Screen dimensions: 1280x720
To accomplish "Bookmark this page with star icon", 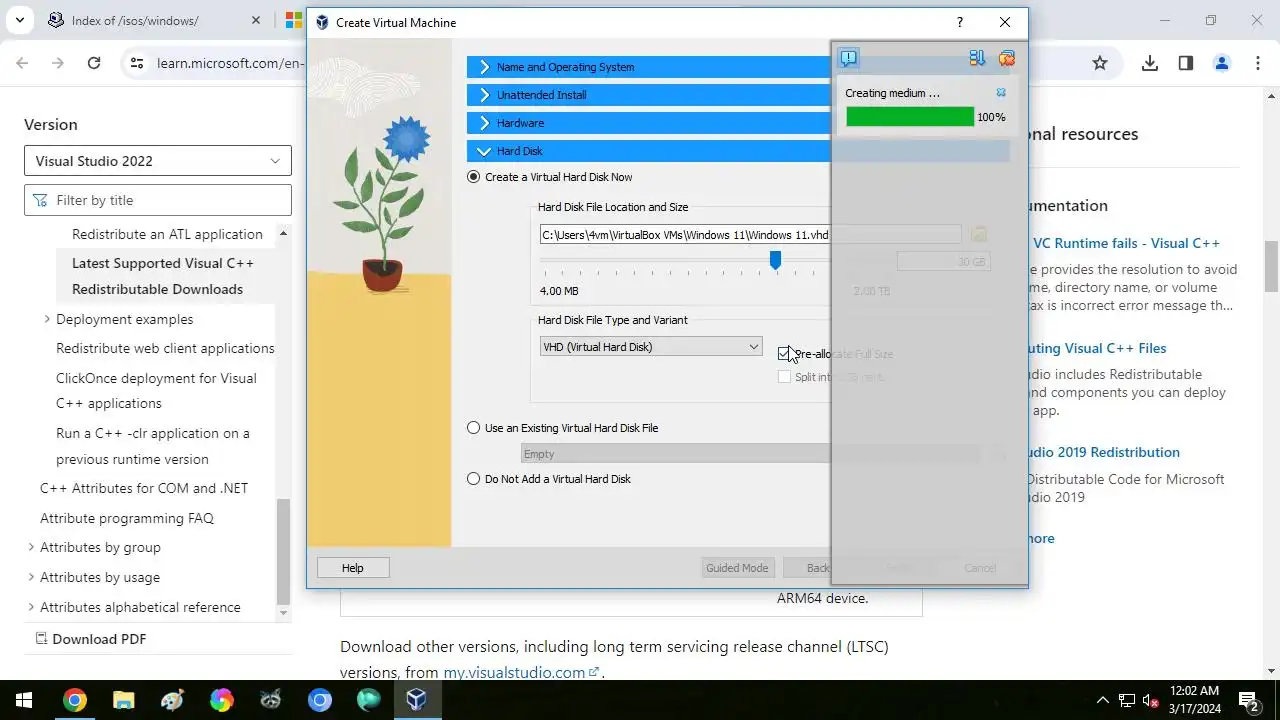I will coord(1100,63).
